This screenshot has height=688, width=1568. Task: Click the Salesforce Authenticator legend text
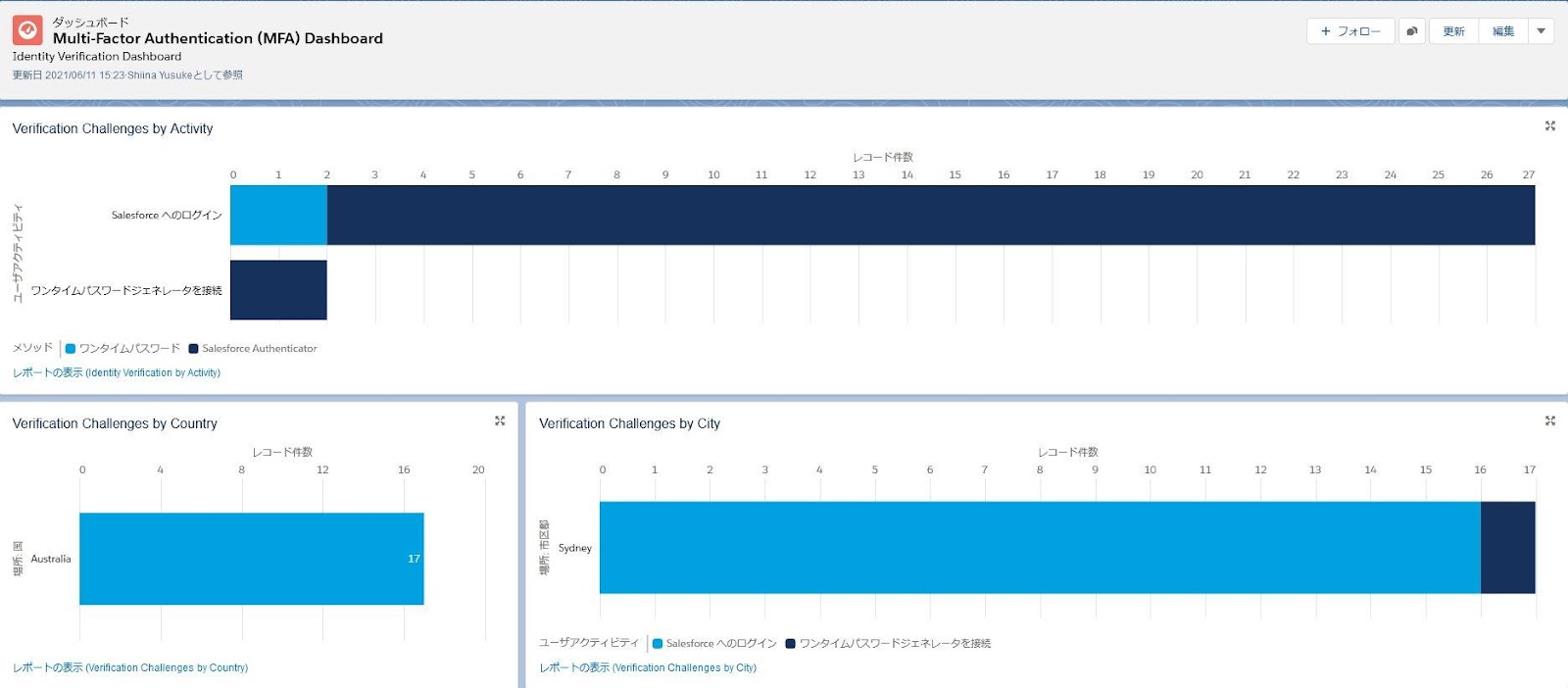tap(260, 348)
